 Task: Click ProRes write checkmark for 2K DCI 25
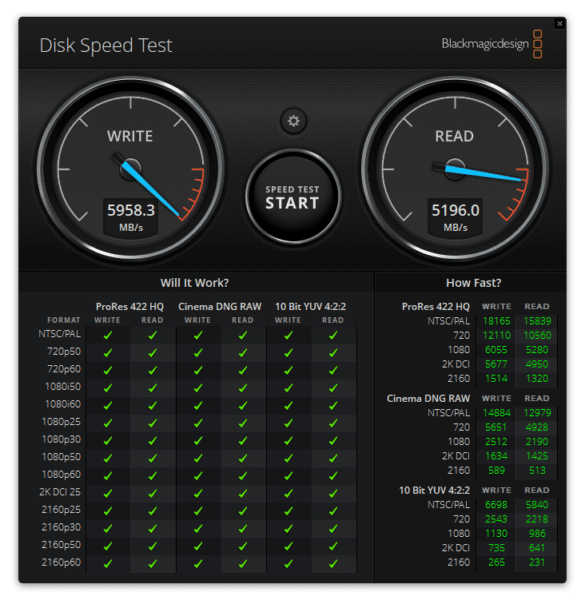pyautogui.click(x=108, y=493)
